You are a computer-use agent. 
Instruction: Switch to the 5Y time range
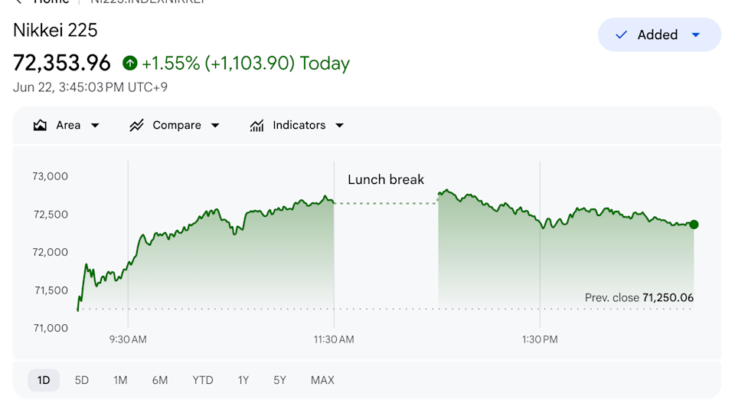(x=280, y=380)
